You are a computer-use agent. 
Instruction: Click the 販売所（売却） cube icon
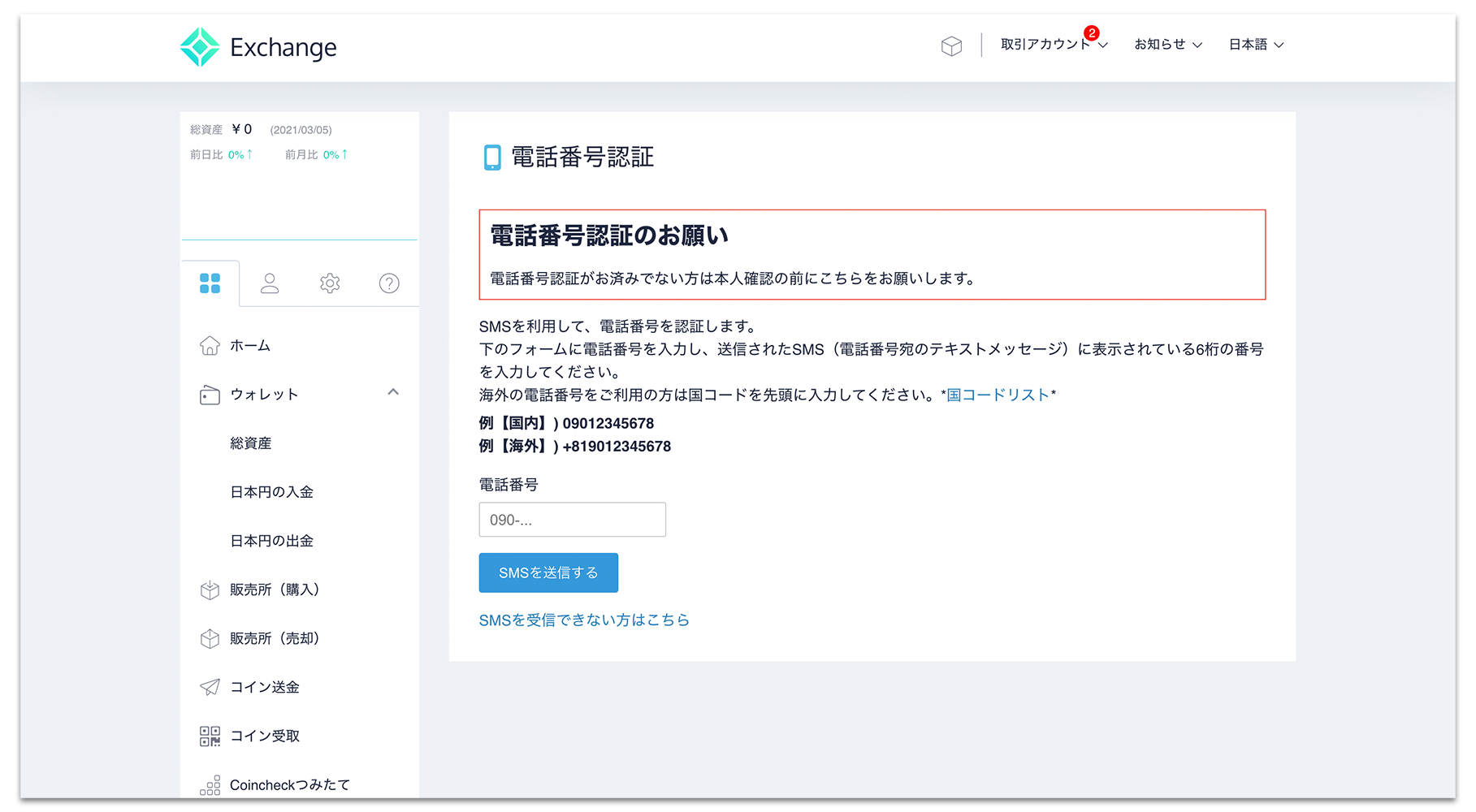coord(210,638)
